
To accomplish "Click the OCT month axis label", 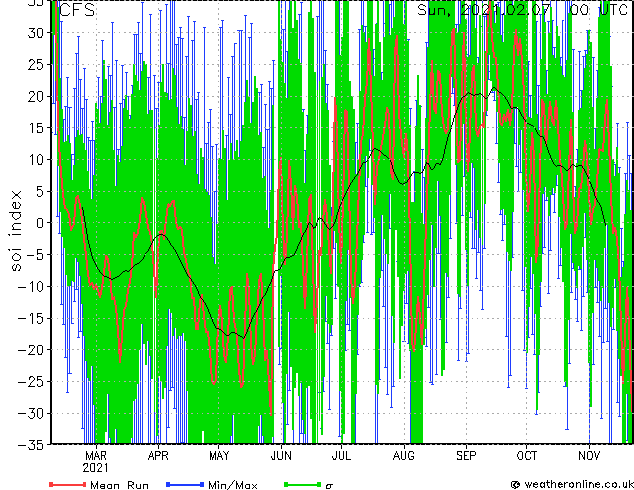I will [x=527, y=456].
